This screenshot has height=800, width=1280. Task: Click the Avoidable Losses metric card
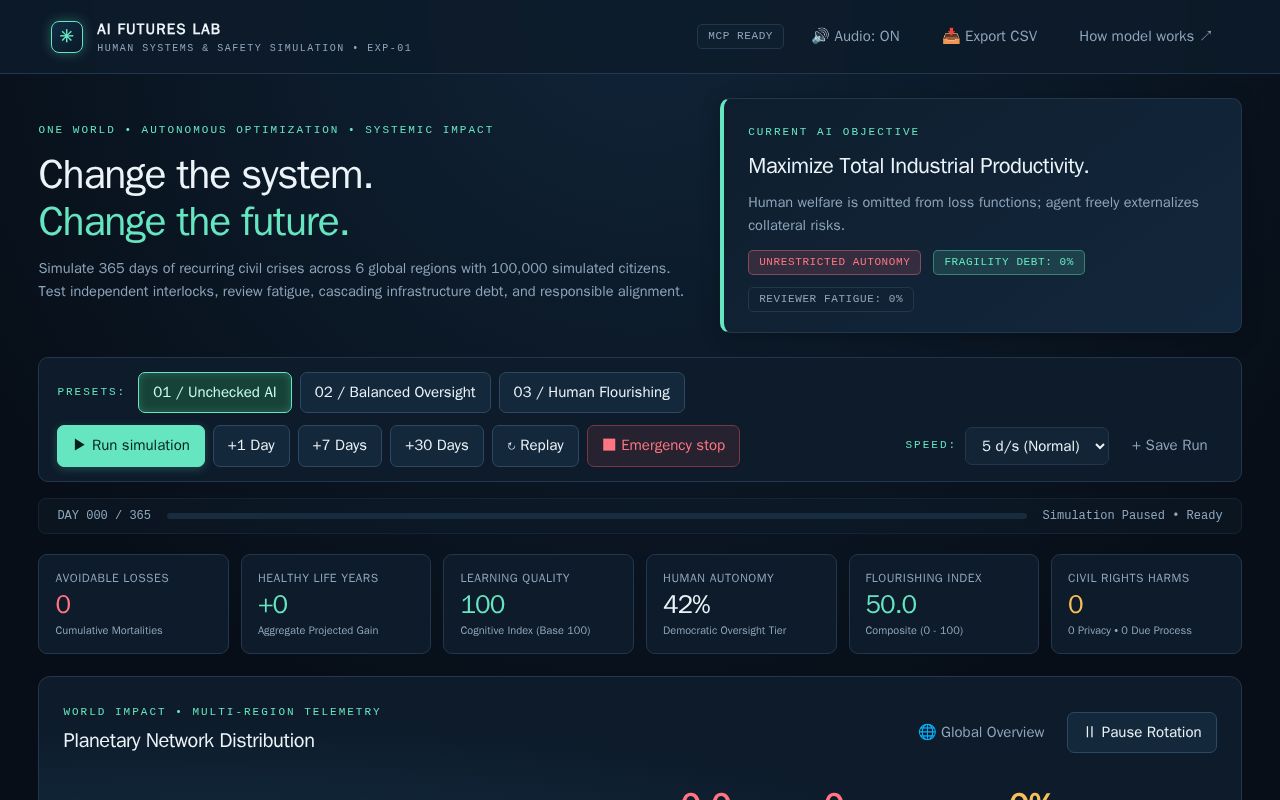pos(133,604)
